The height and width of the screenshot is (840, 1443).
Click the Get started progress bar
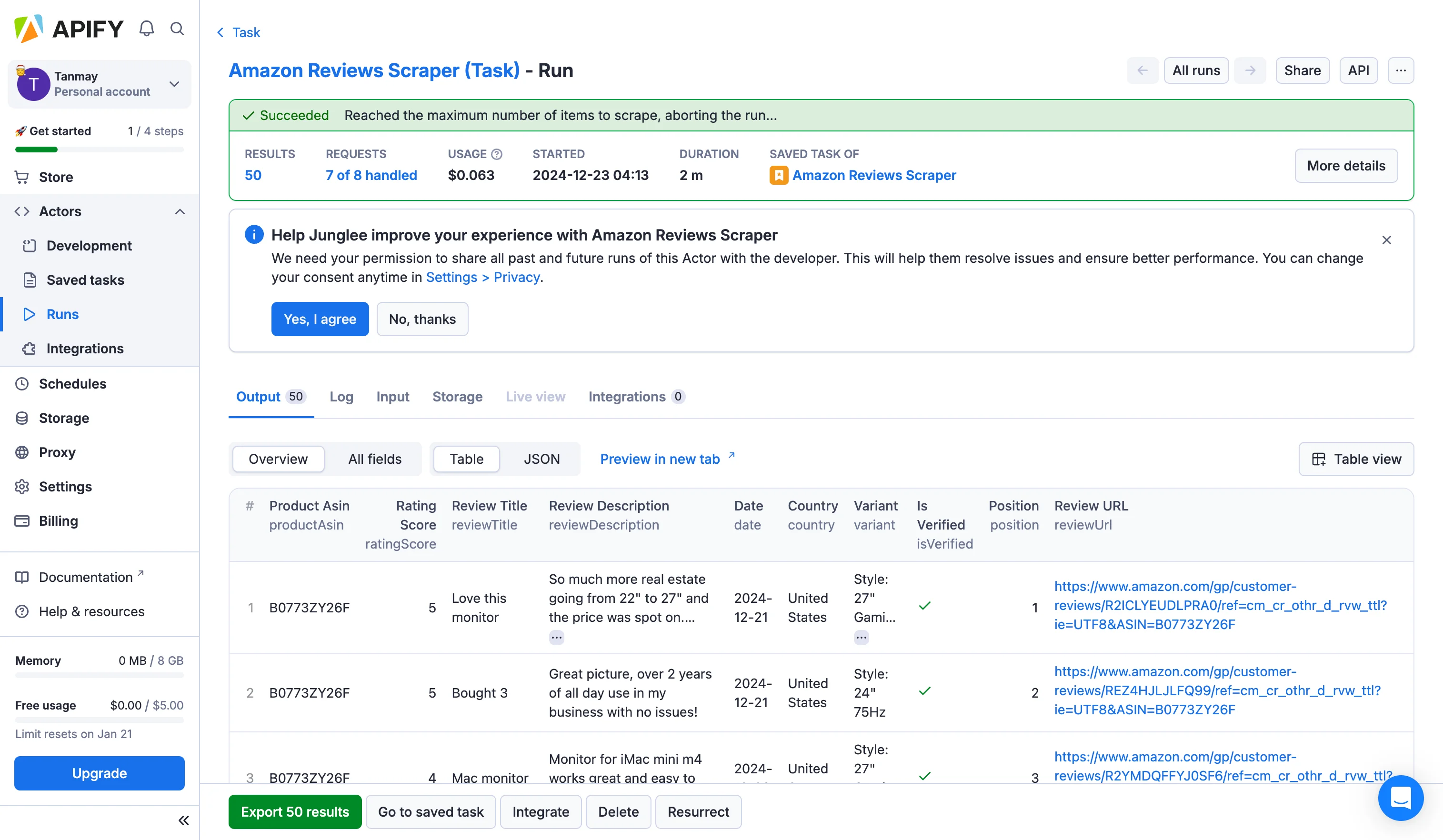[99, 150]
